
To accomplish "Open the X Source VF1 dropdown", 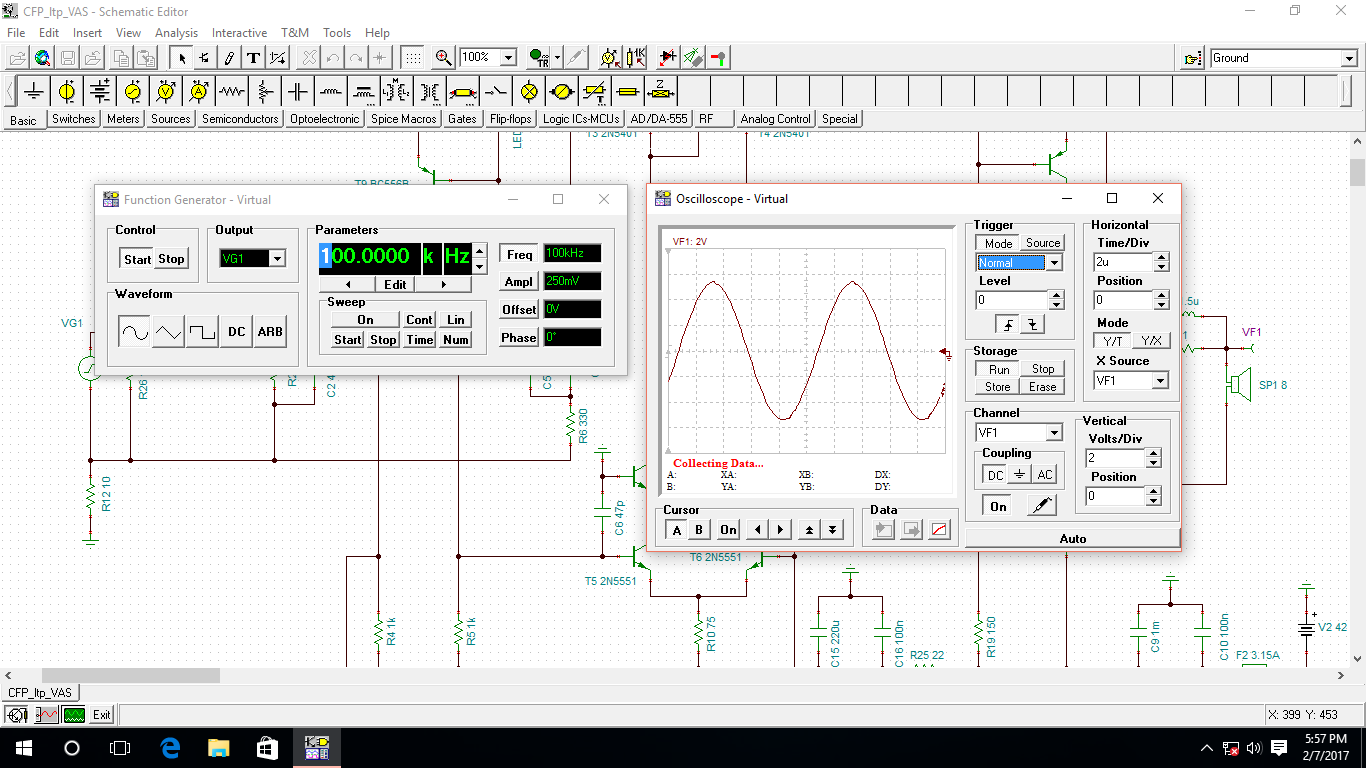I will pos(1160,381).
